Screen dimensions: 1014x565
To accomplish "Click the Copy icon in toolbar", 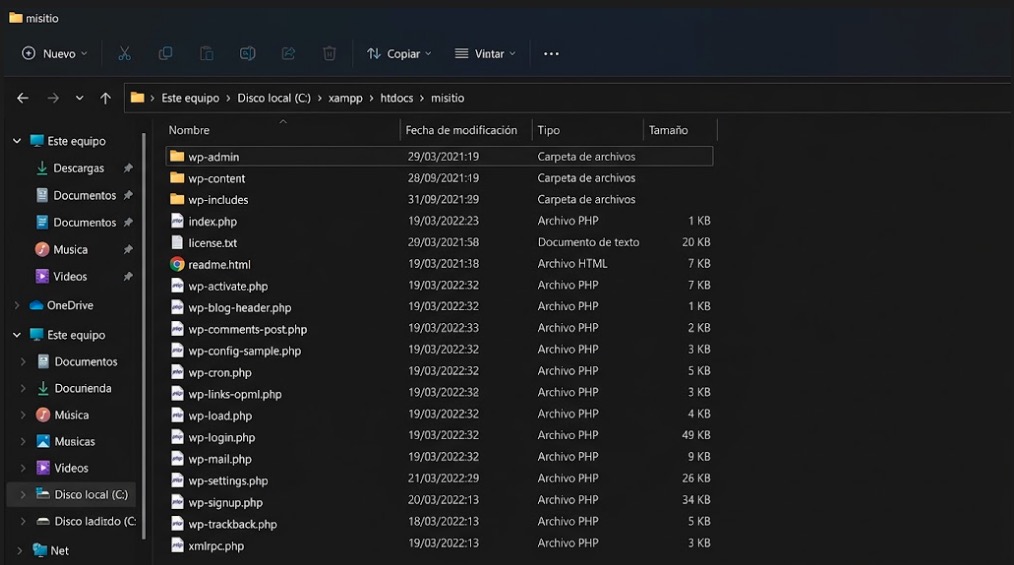I will coord(166,54).
